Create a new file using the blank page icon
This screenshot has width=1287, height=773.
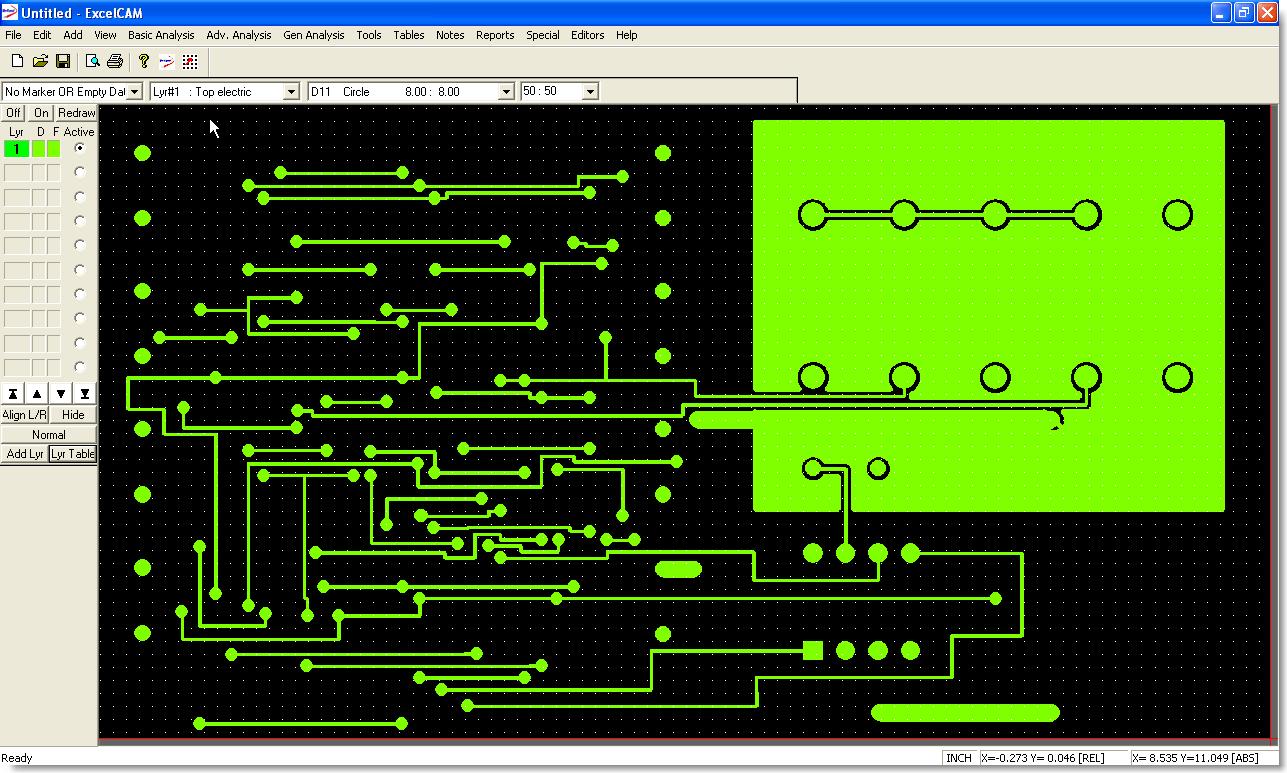(17, 62)
